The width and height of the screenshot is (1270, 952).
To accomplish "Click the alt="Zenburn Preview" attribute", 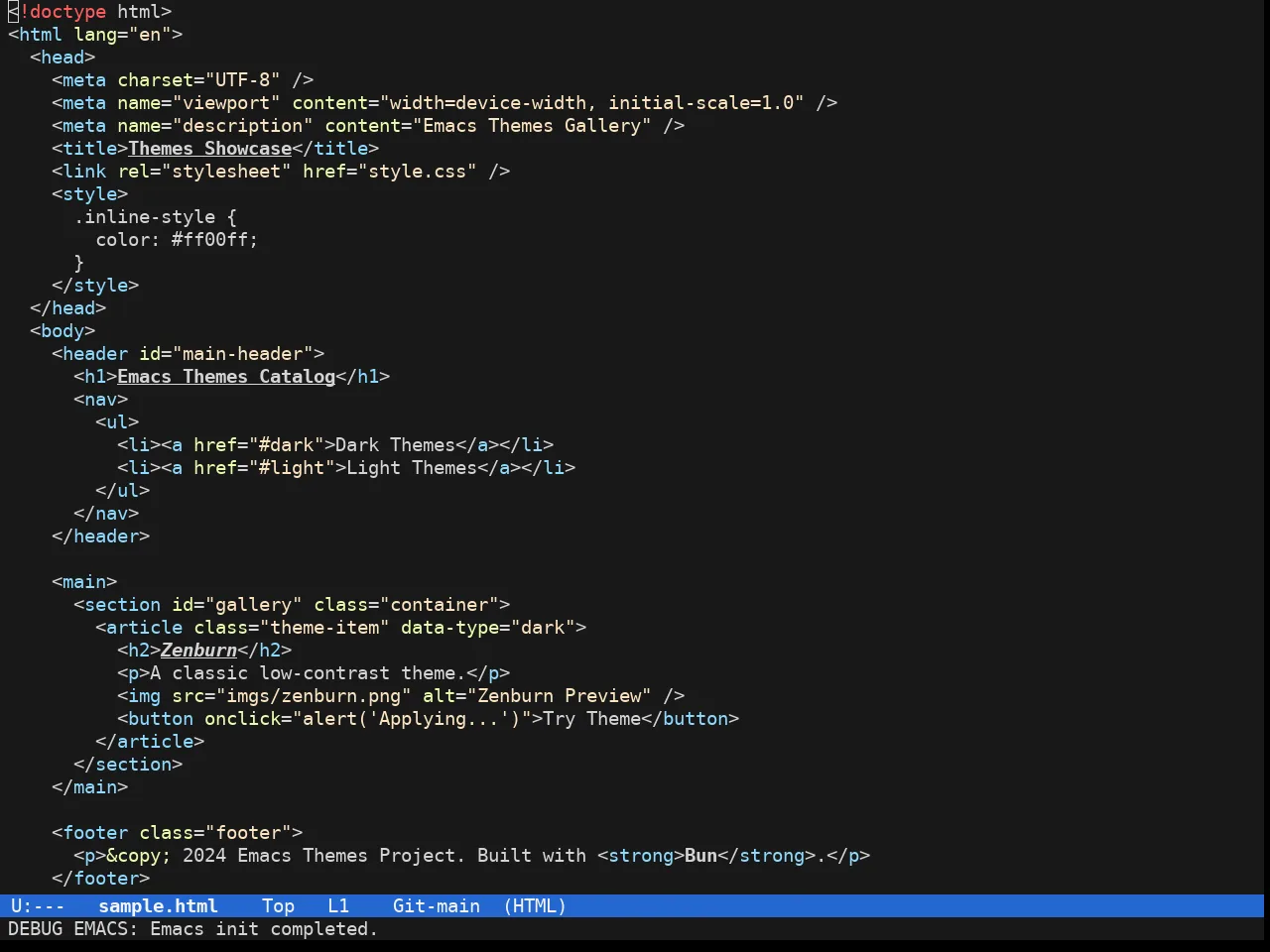I will 537,695.
